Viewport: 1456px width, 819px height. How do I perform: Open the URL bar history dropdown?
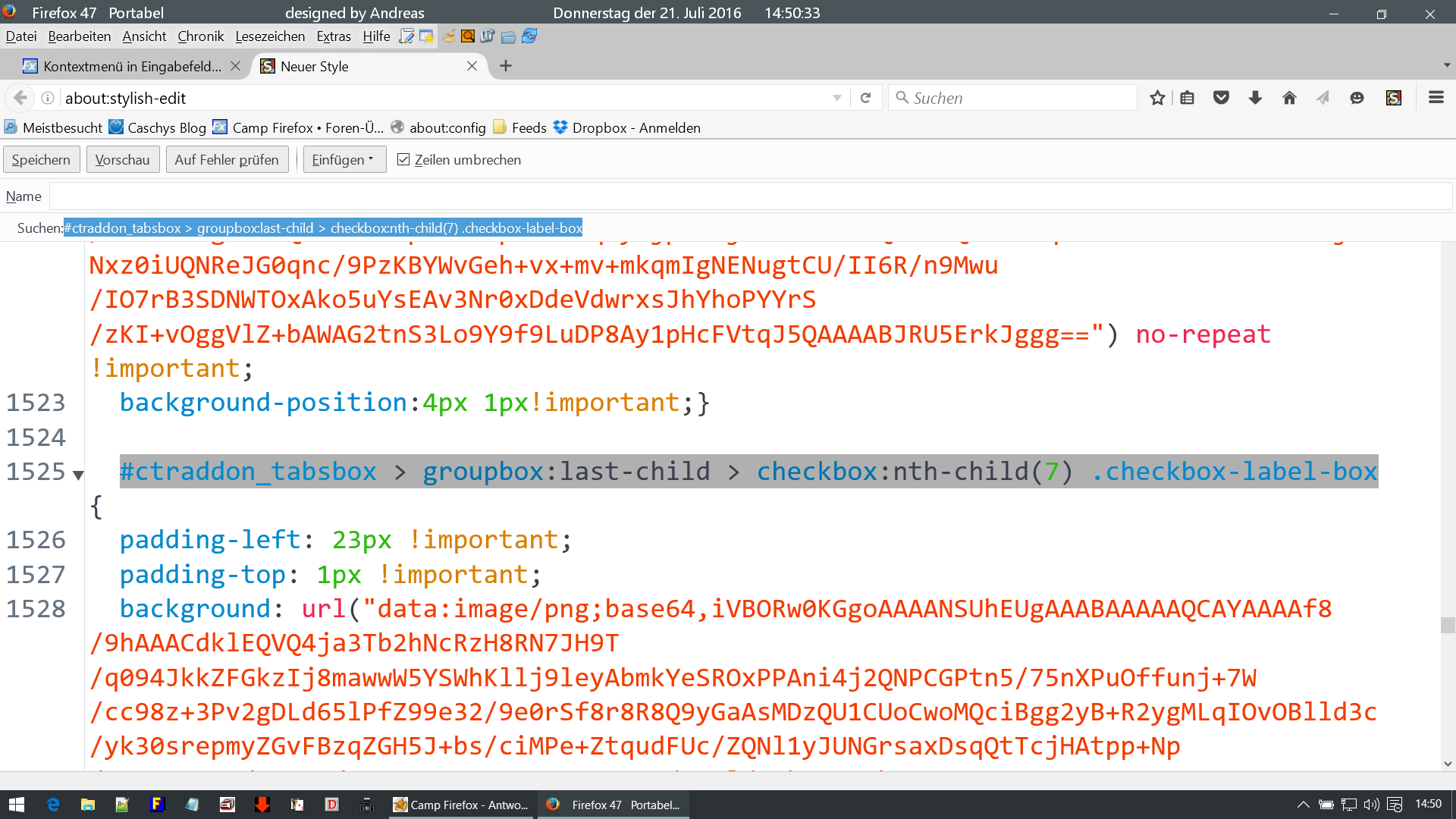(x=837, y=98)
